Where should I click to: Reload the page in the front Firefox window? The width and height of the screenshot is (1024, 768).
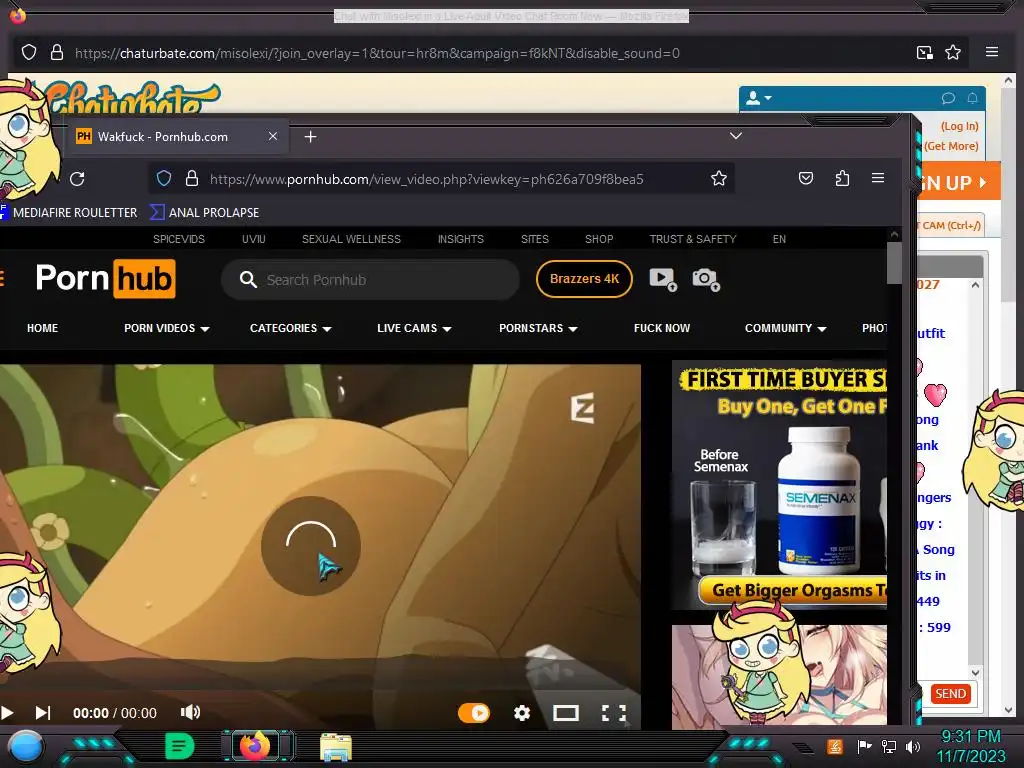(x=77, y=179)
